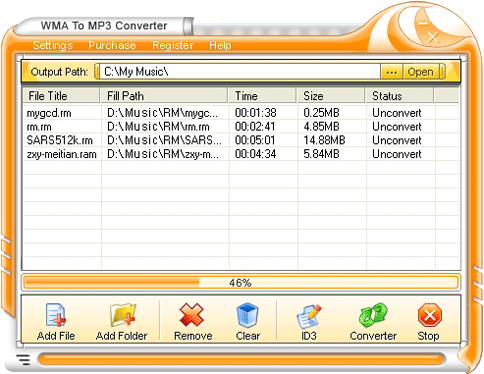
Task: Click Open button next to output path
Action: point(420,72)
